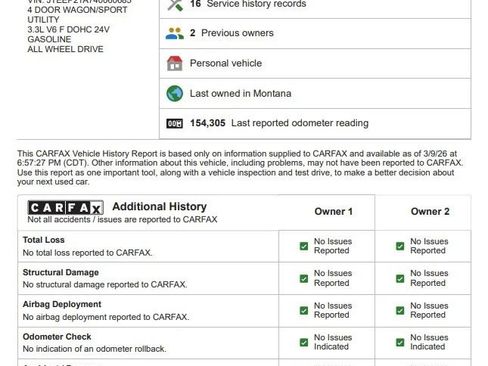Viewport: 488px width, 366px height.
Task: Click the 'Odometer Check' row title
Action: [57, 337]
